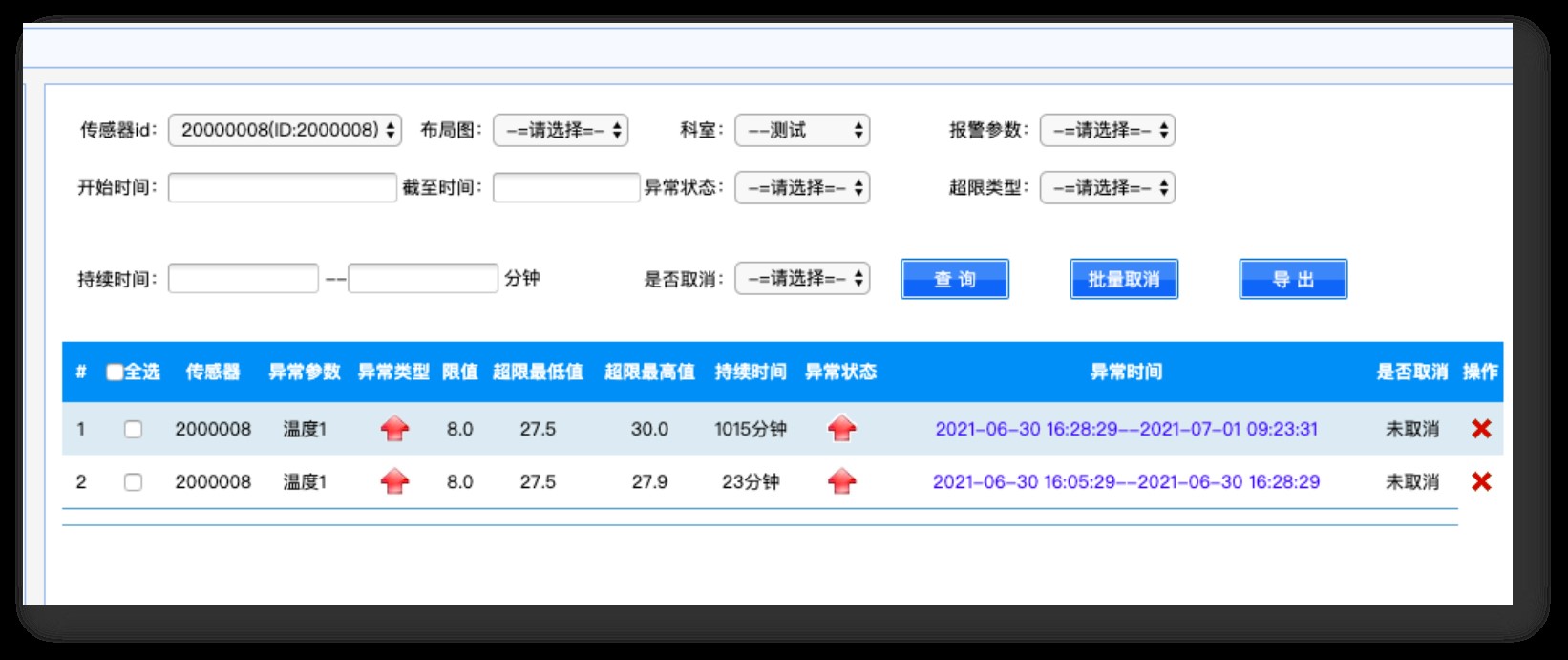1568x660 pixels.
Task: Click the 截至时间 input field
Action: coord(565,187)
